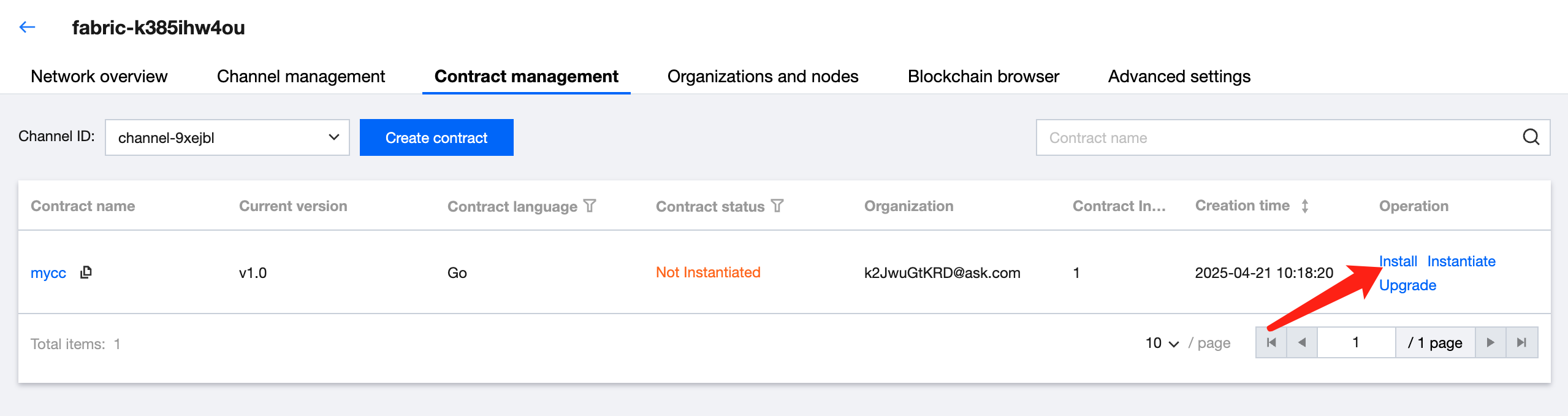Image resolution: width=1568 pixels, height=416 pixels.
Task: Copy the mycc contract name
Action: click(86, 272)
